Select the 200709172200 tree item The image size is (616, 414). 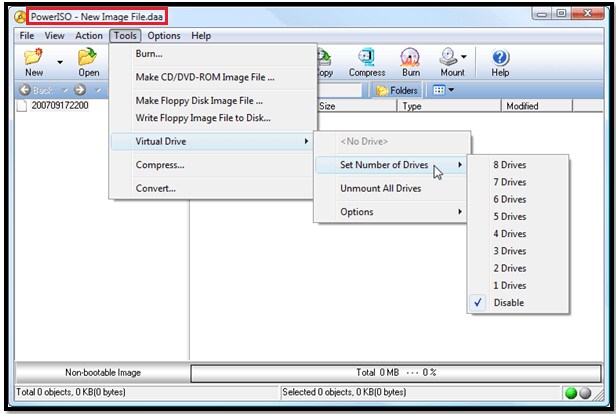pyautogui.click(x=60, y=105)
